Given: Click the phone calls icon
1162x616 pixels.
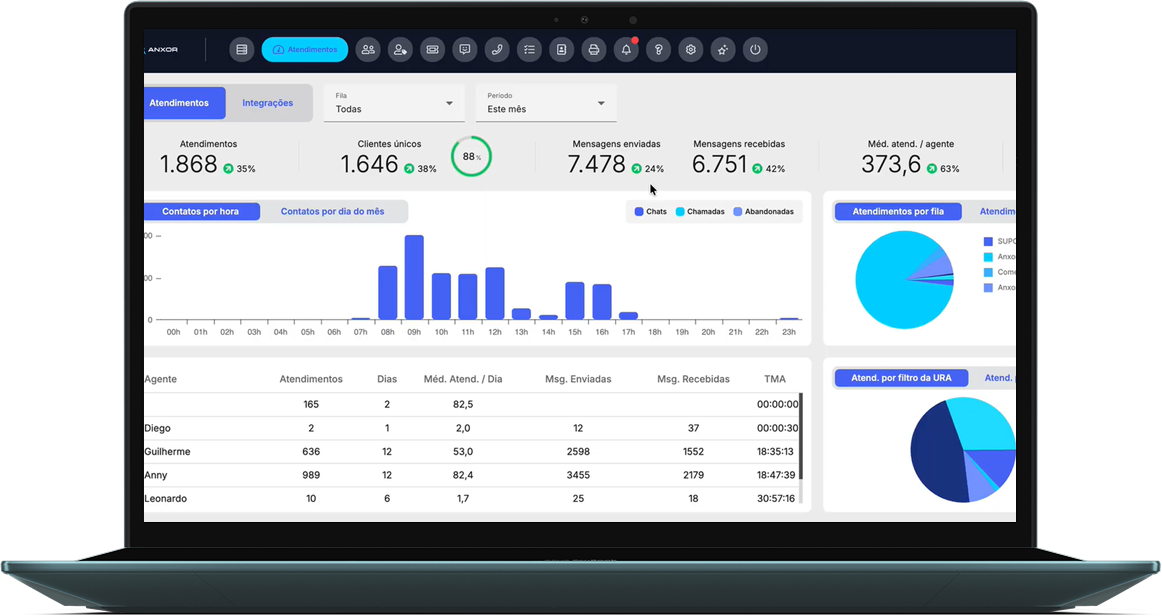Looking at the screenshot, I should click(x=497, y=50).
